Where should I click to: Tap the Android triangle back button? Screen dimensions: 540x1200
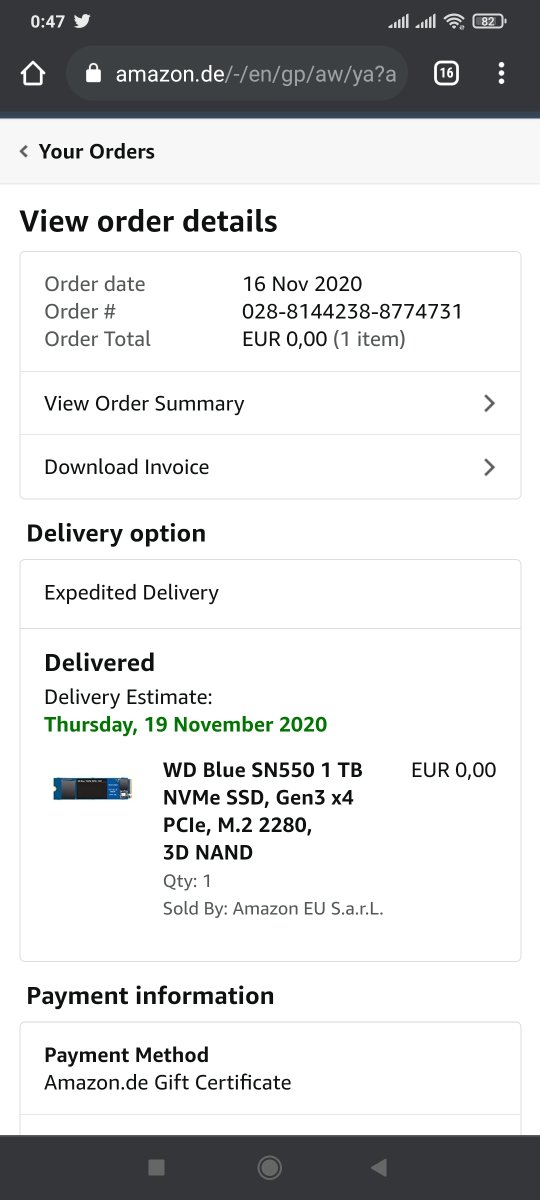click(379, 1167)
